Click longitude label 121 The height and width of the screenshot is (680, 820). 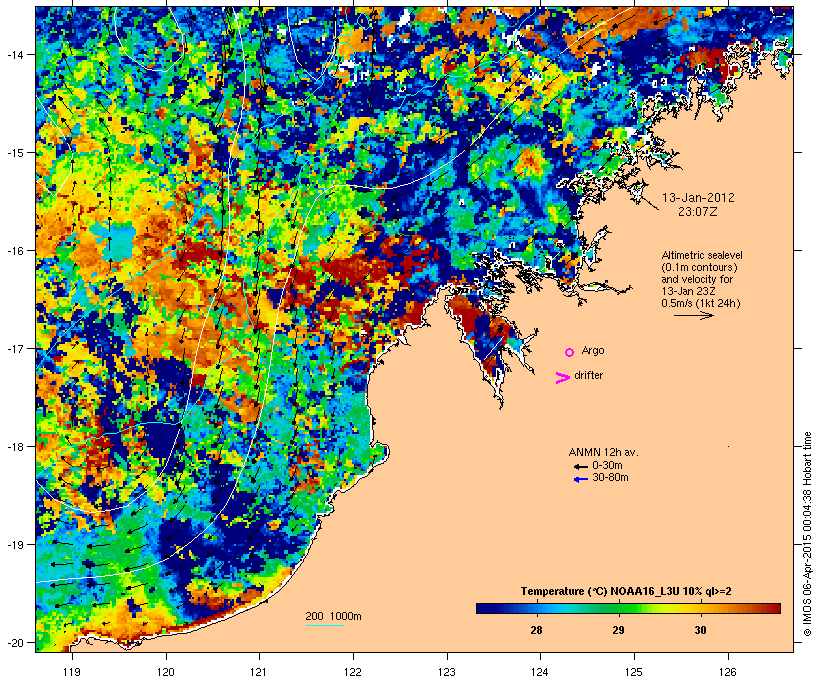tap(259, 672)
